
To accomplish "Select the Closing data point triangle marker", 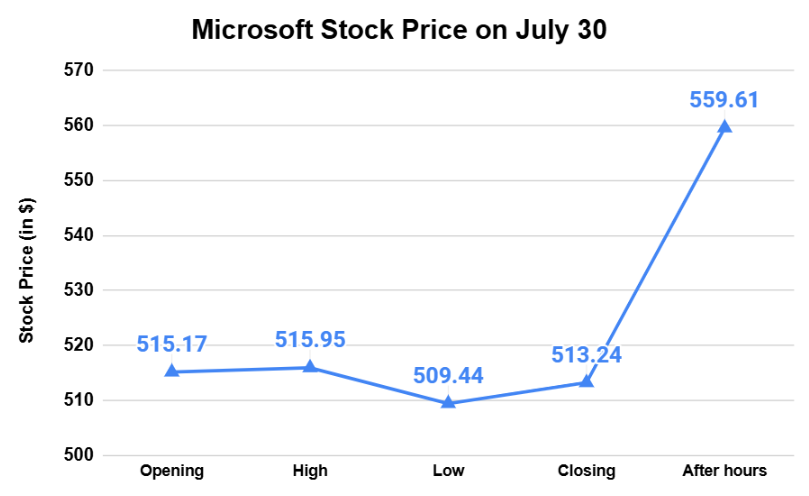I will (x=586, y=381).
